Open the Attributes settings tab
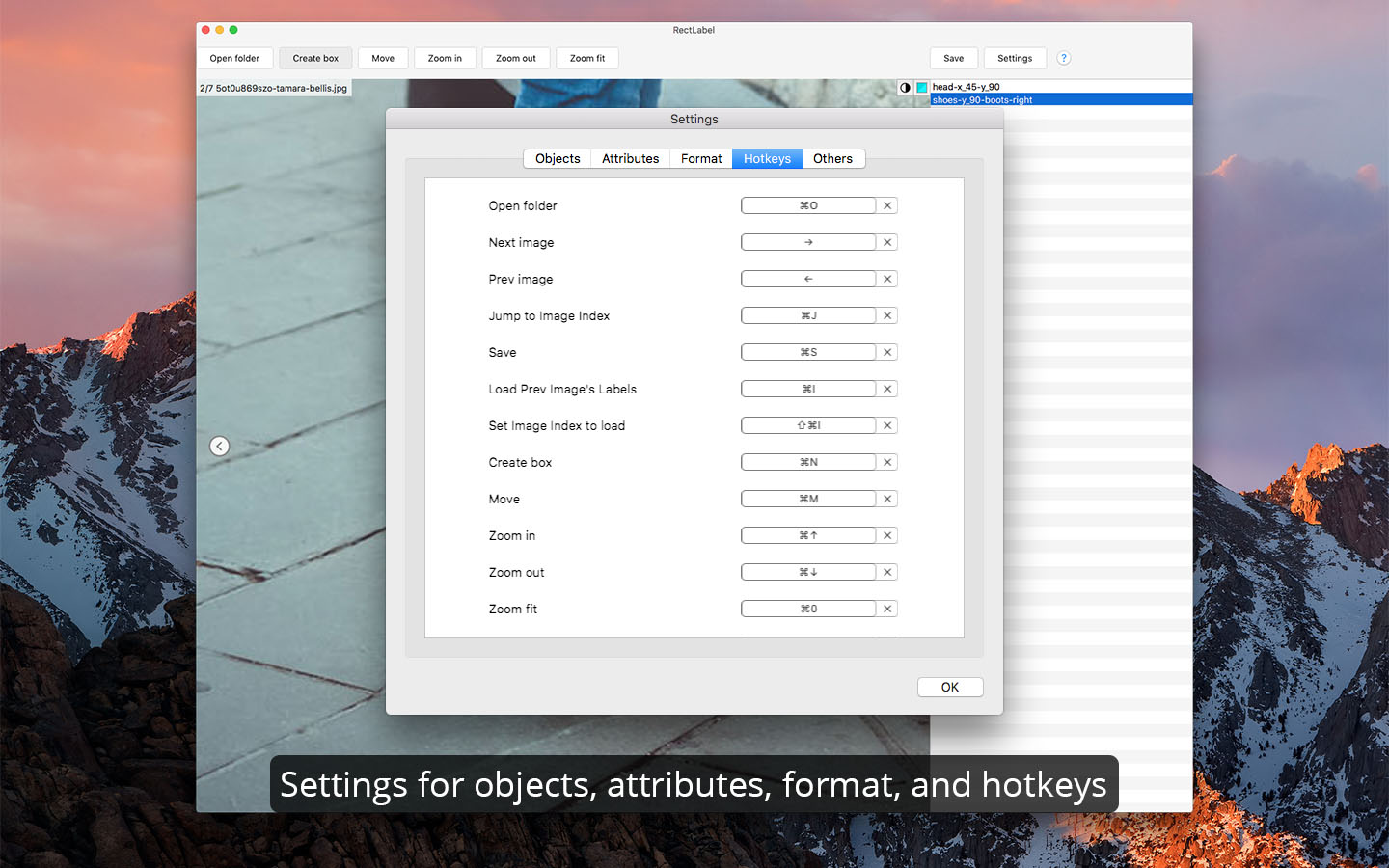 630,158
